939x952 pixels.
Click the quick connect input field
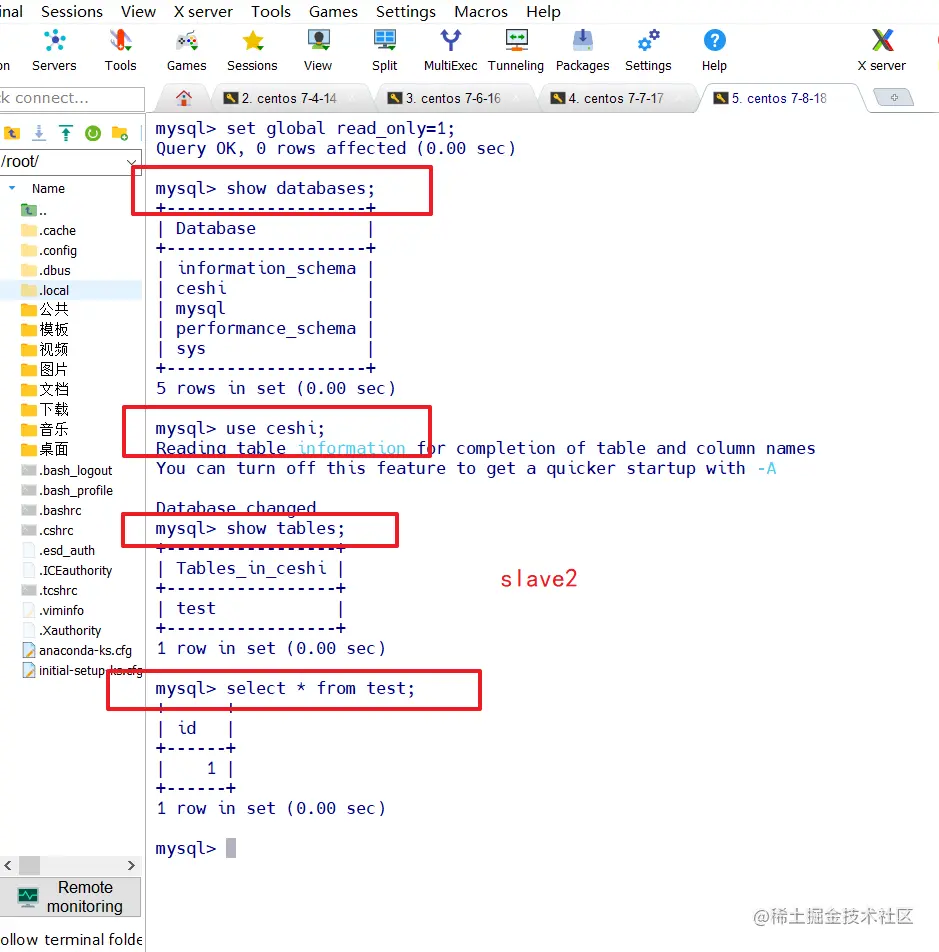70,98
